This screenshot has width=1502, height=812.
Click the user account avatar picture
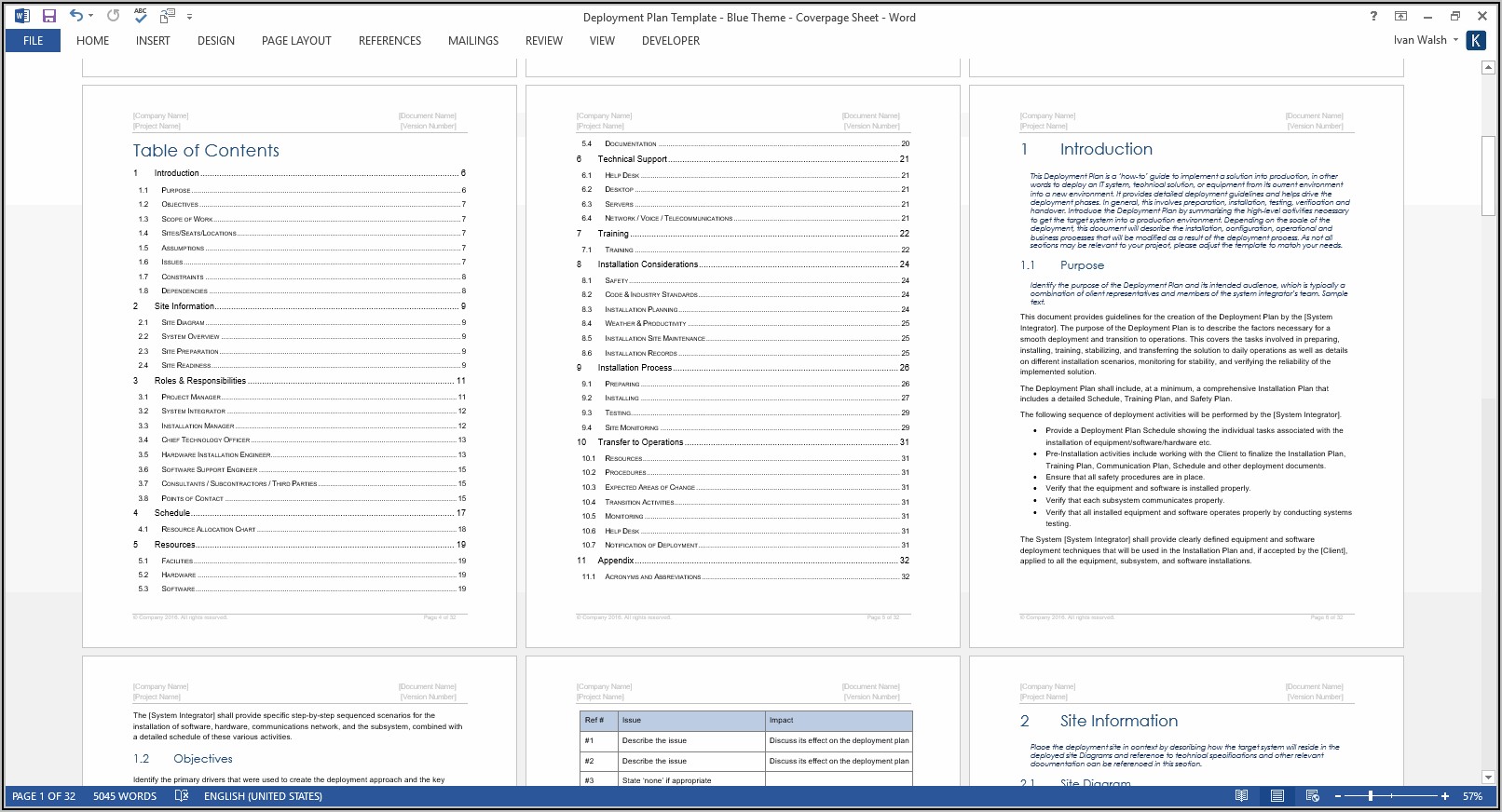(1476, 40)
